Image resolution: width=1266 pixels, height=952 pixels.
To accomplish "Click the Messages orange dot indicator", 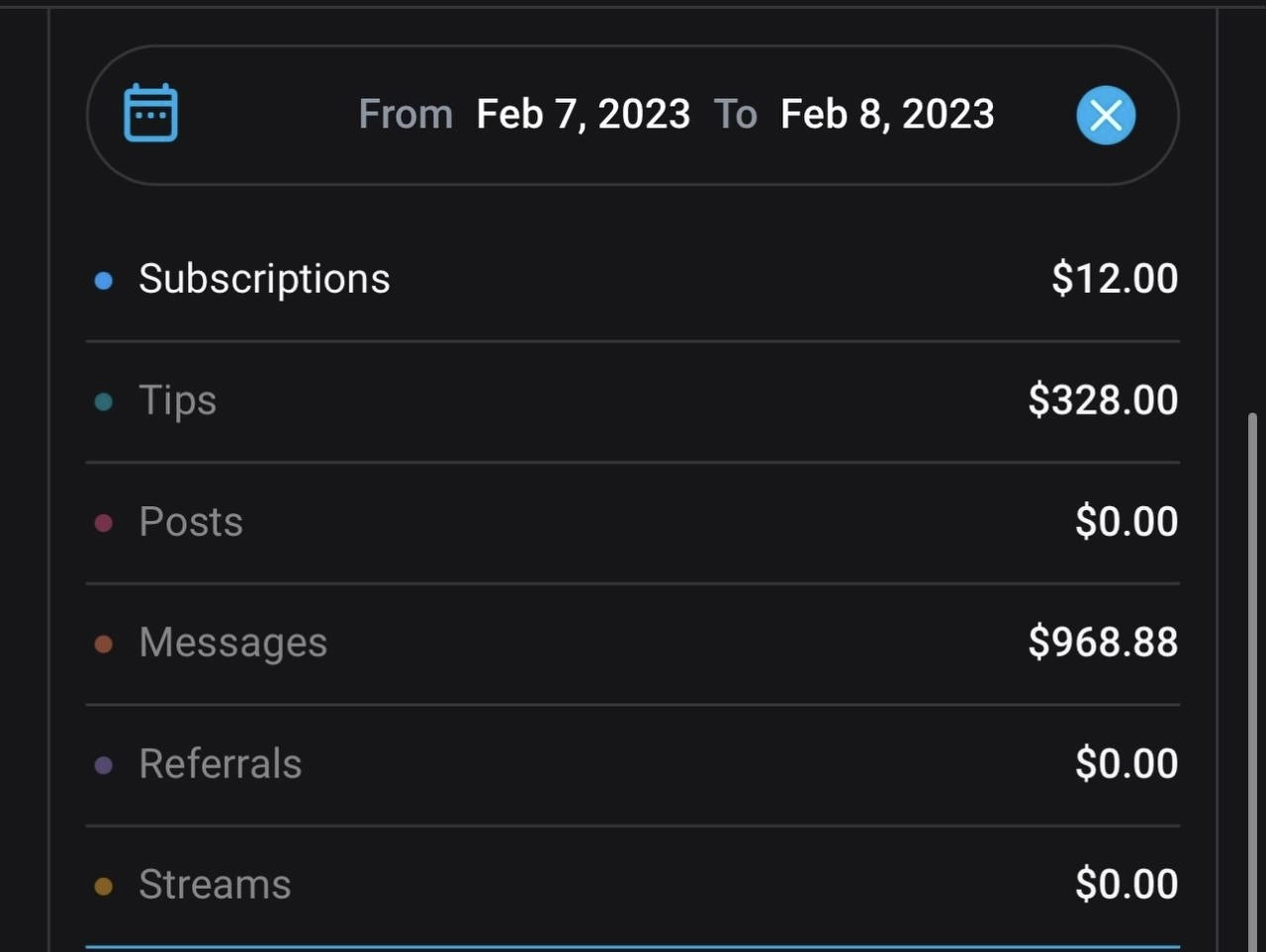I will point(103,645).
